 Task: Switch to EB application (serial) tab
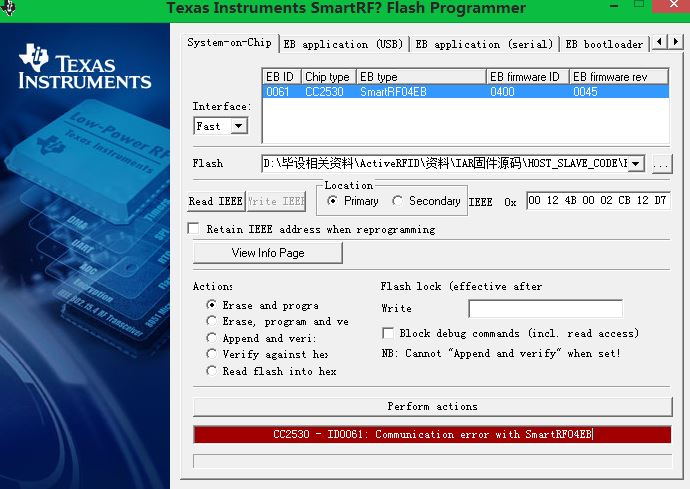point(484,44)
